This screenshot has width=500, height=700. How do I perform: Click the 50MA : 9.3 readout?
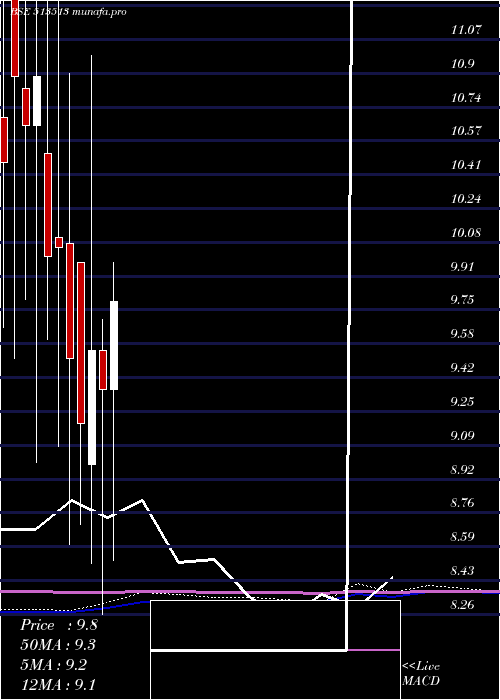58,645
